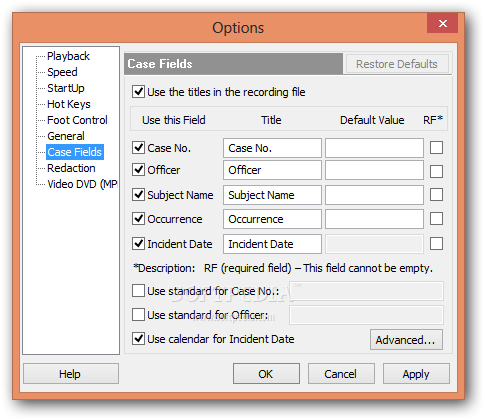Mark Case No. as required field
The height and width of the screenshot is (420, 485).
coord(436,148)
